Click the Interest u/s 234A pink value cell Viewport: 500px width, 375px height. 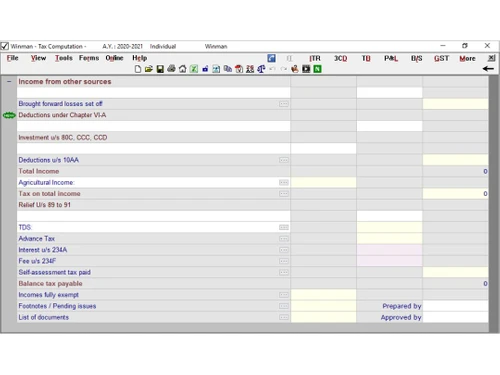click(x=389, y=250)
